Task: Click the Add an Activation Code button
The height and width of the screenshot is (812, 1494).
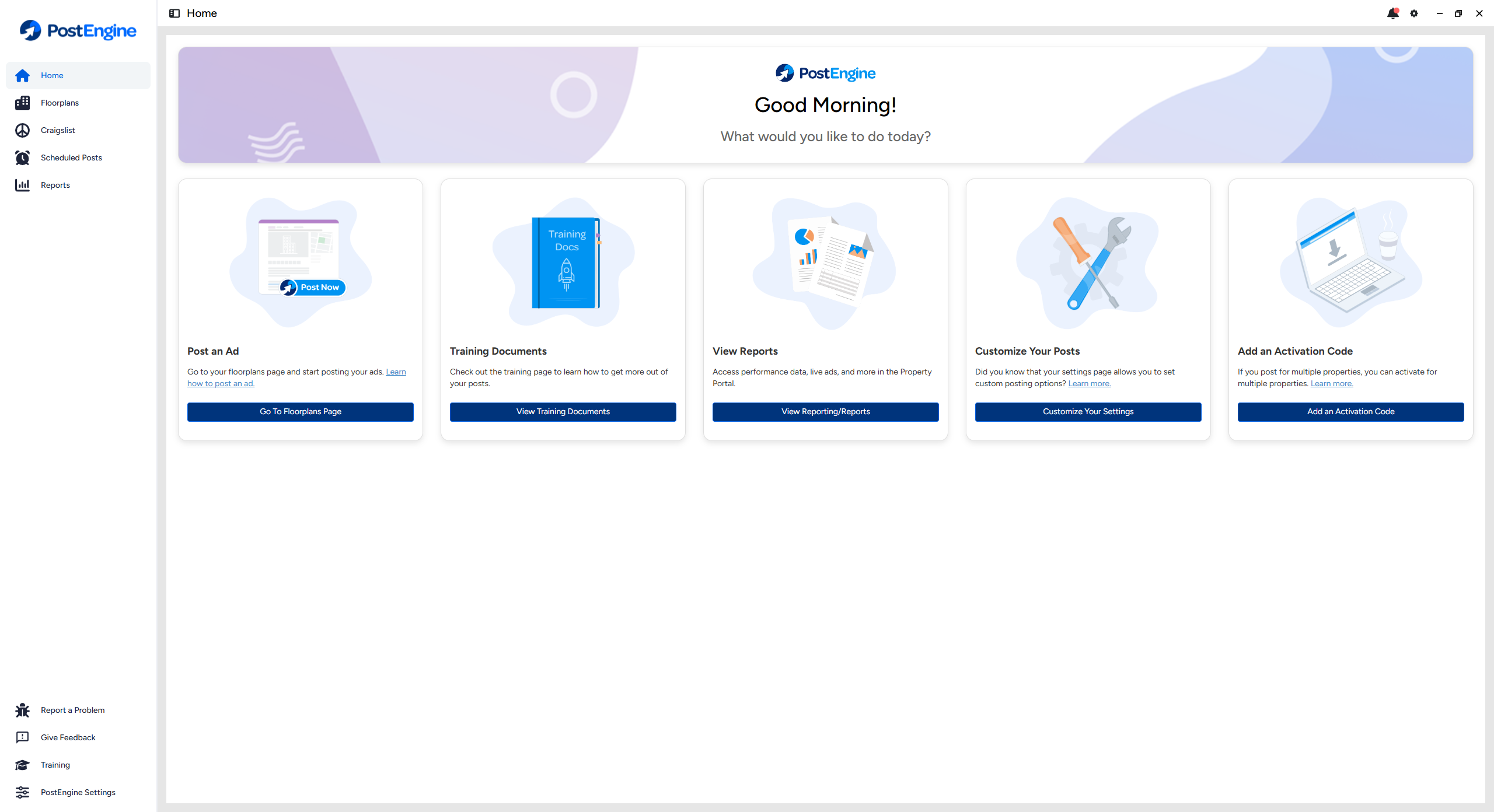Action: click(1351, 412)
